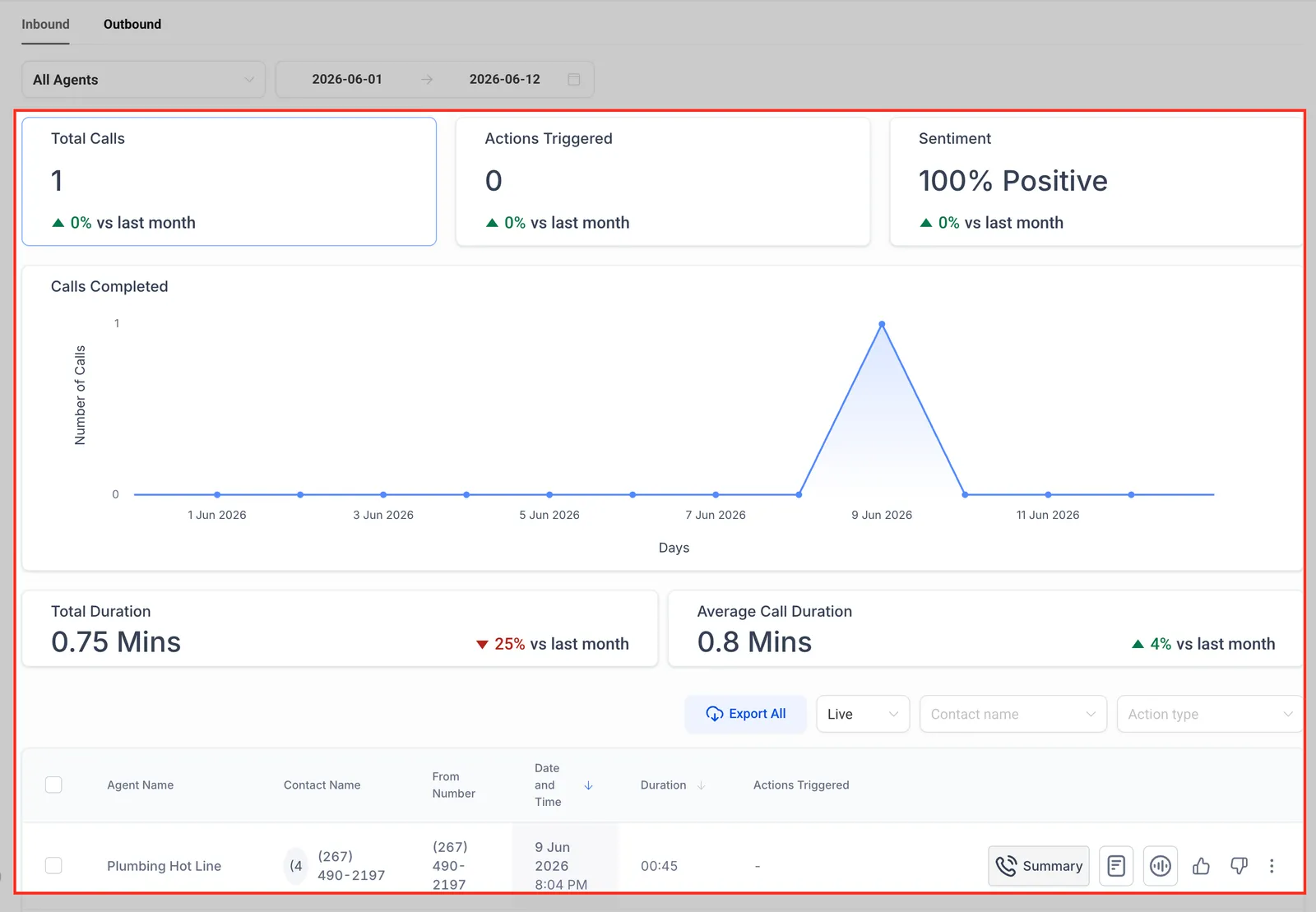Click the 9 Jun 2026 chart peak point
The width and height of the screenshot is (1316, 912).
coord(882,324)
